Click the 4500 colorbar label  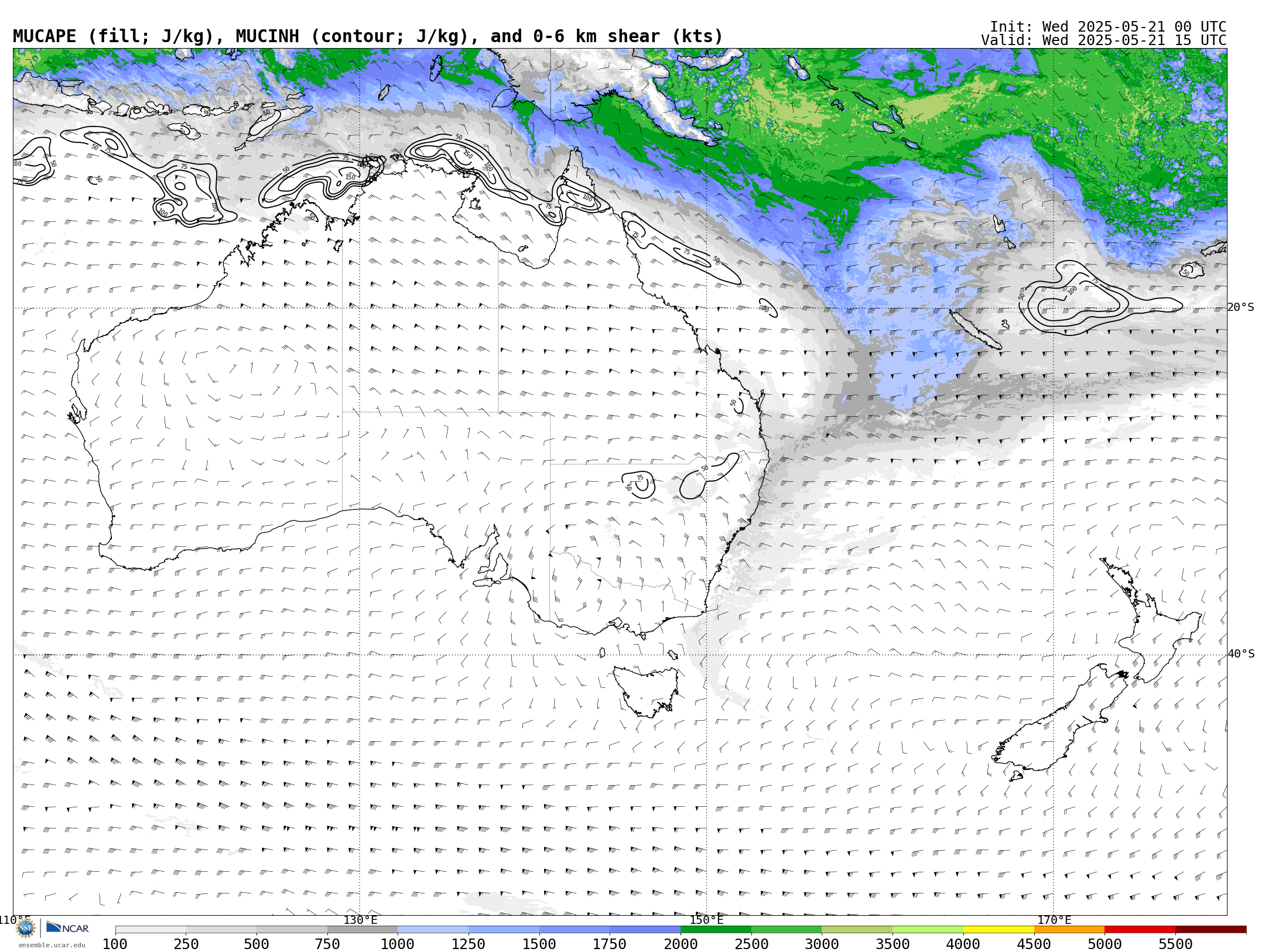[x=1034, y=944]
